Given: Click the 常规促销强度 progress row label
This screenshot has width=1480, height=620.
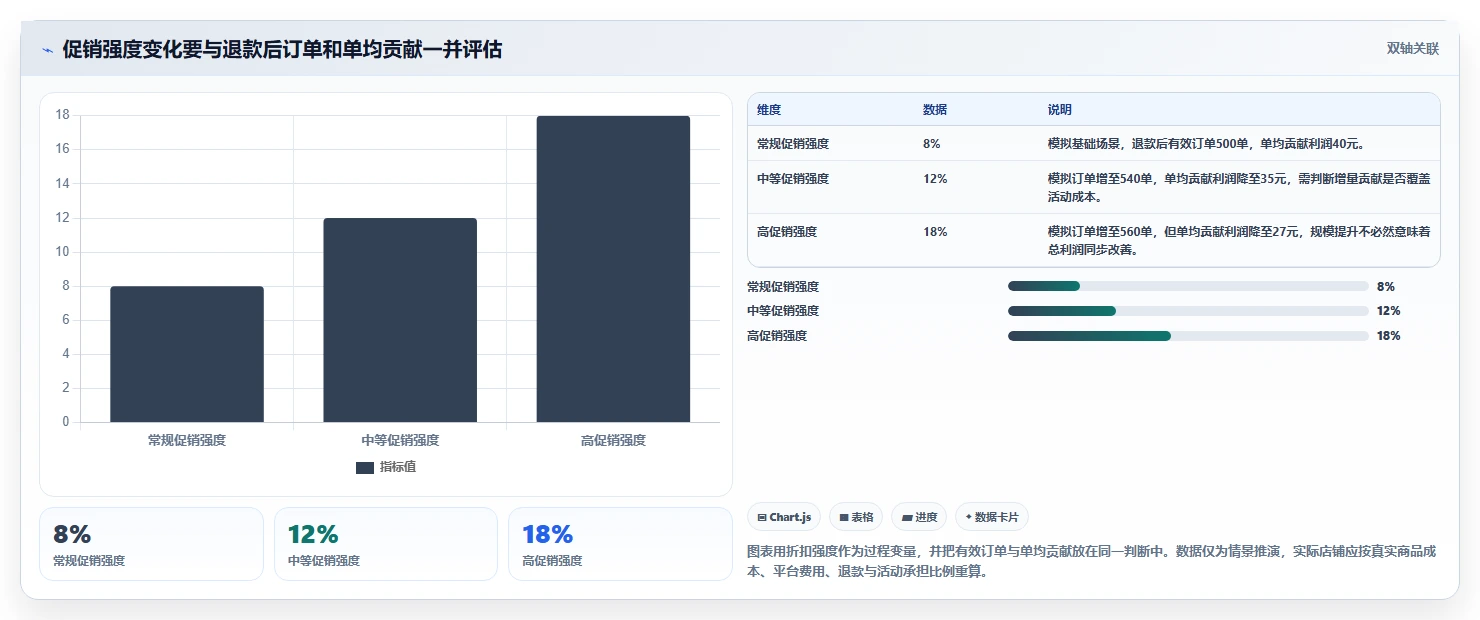Looking at the screenshot, I should pyautogui.click(x=783, y=287).
